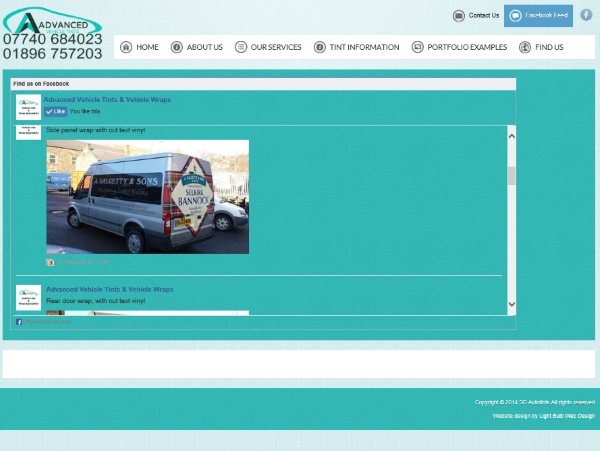Open the Contact Us link

tap(483, 16)
